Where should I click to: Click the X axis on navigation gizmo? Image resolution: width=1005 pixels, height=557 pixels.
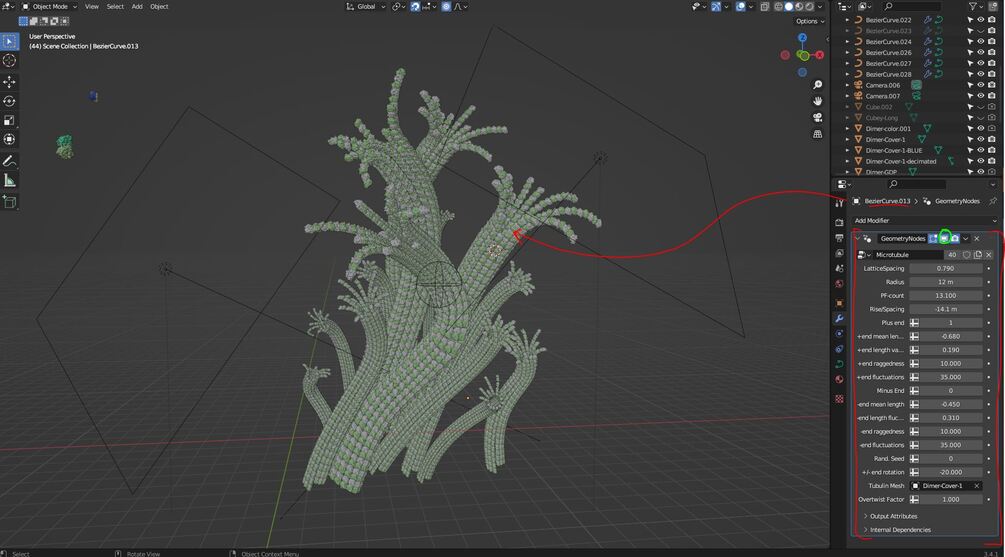click(x=819, y=55)
